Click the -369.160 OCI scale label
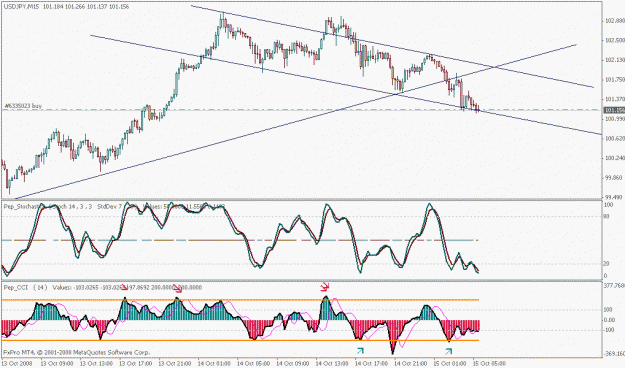The height and width of the screenshot is (368, 625). (x=614, y=354)
